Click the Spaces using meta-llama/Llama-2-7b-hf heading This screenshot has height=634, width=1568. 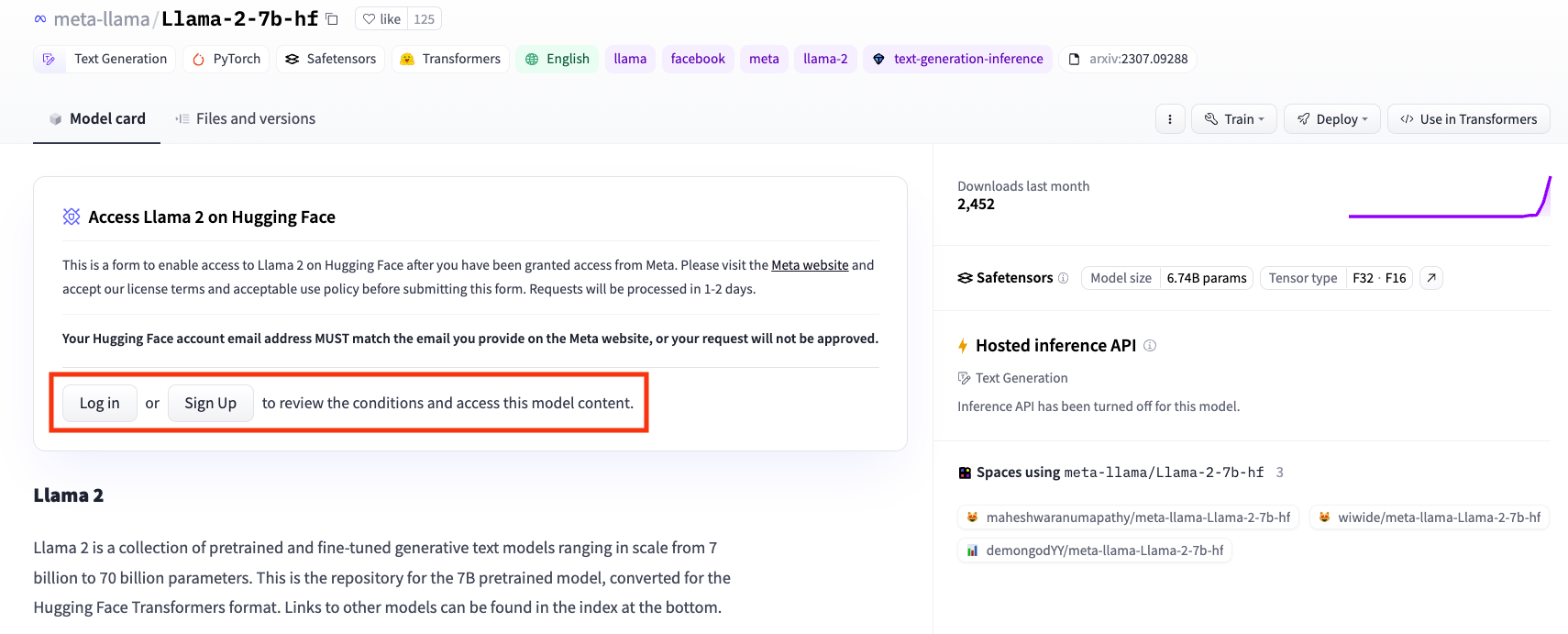coord(1120,473)
